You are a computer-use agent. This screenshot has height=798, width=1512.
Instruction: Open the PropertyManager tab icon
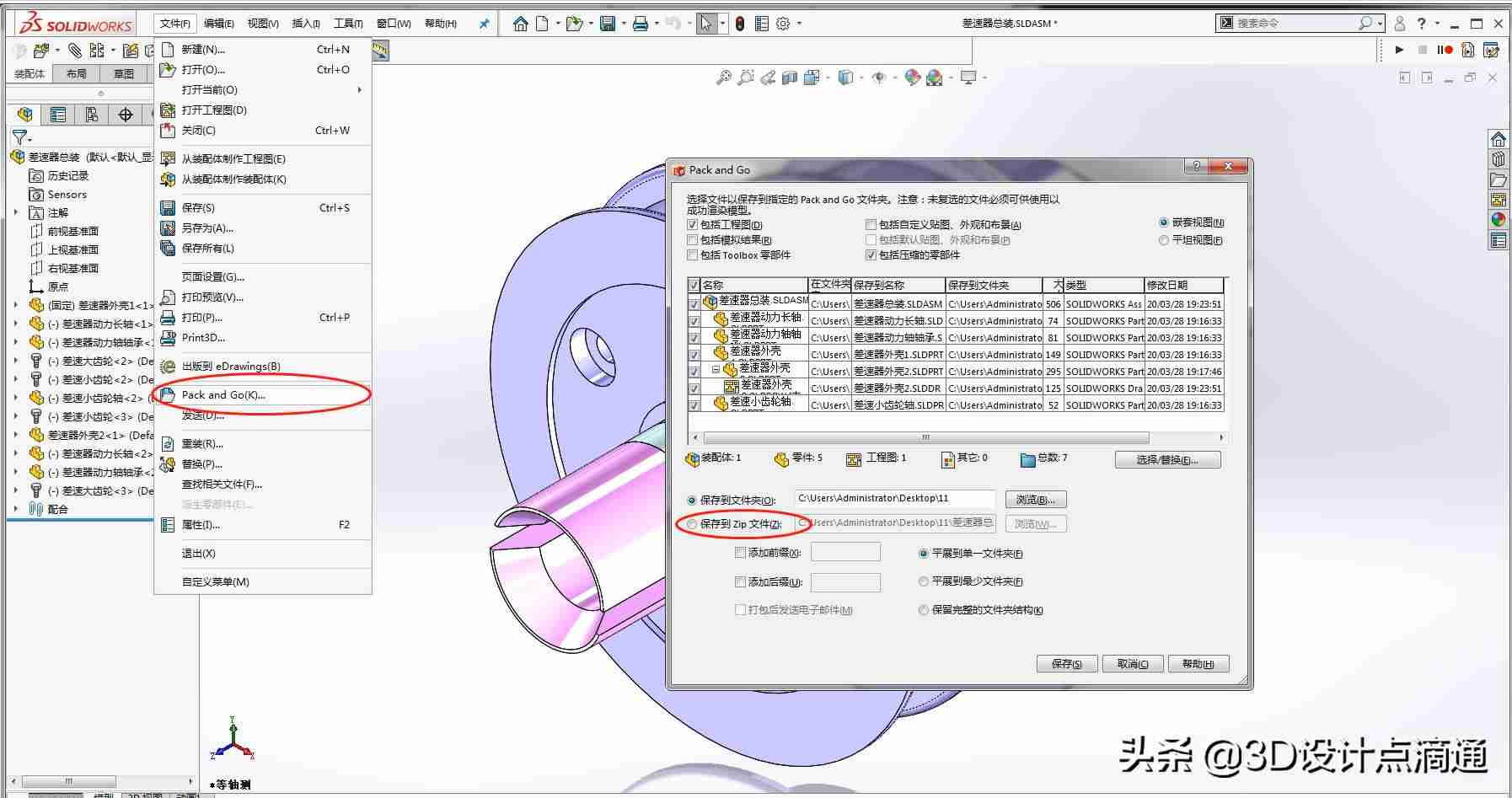click(x=58, y=115)
